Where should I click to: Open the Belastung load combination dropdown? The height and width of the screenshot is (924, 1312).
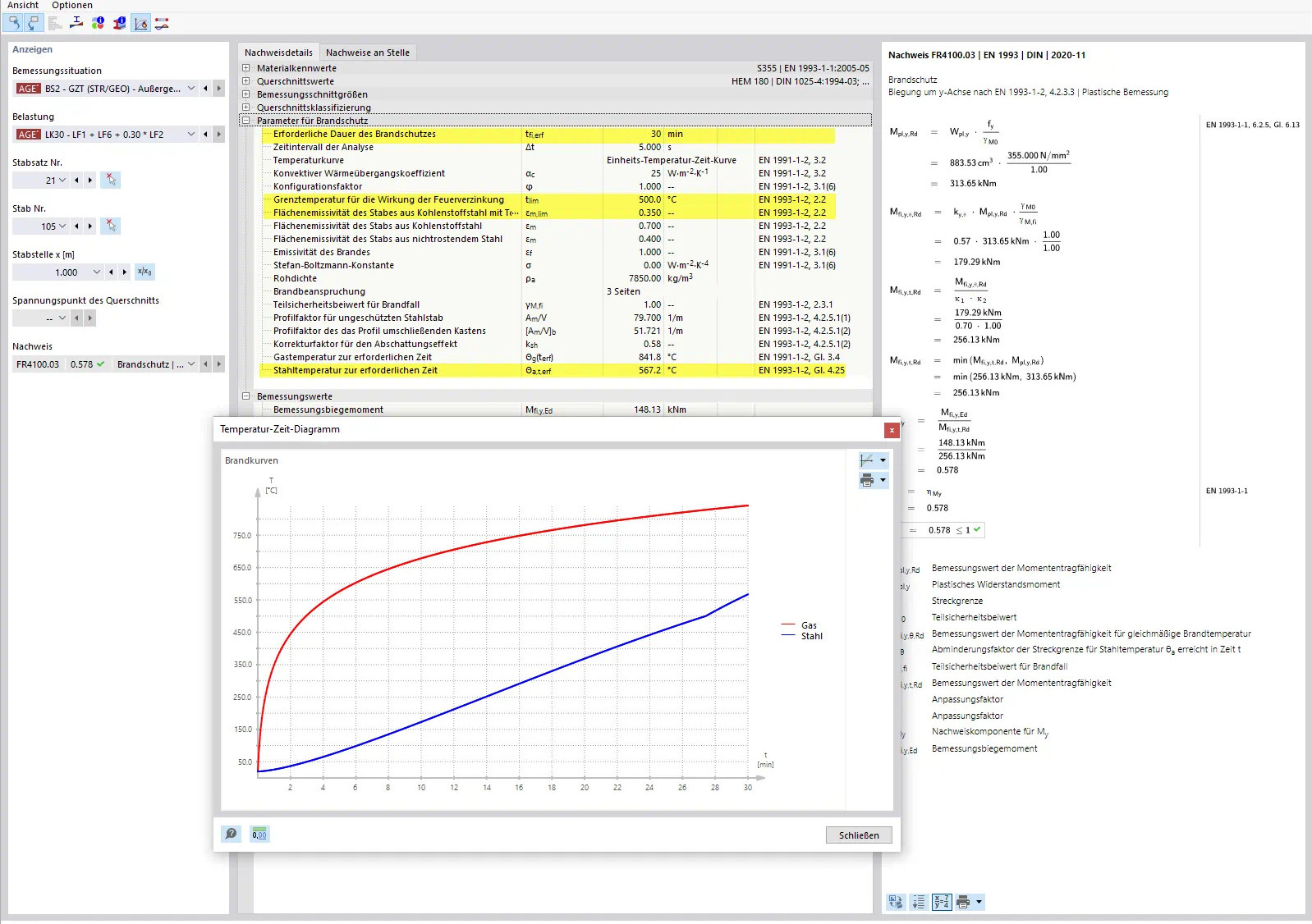(x=191, y=135)
